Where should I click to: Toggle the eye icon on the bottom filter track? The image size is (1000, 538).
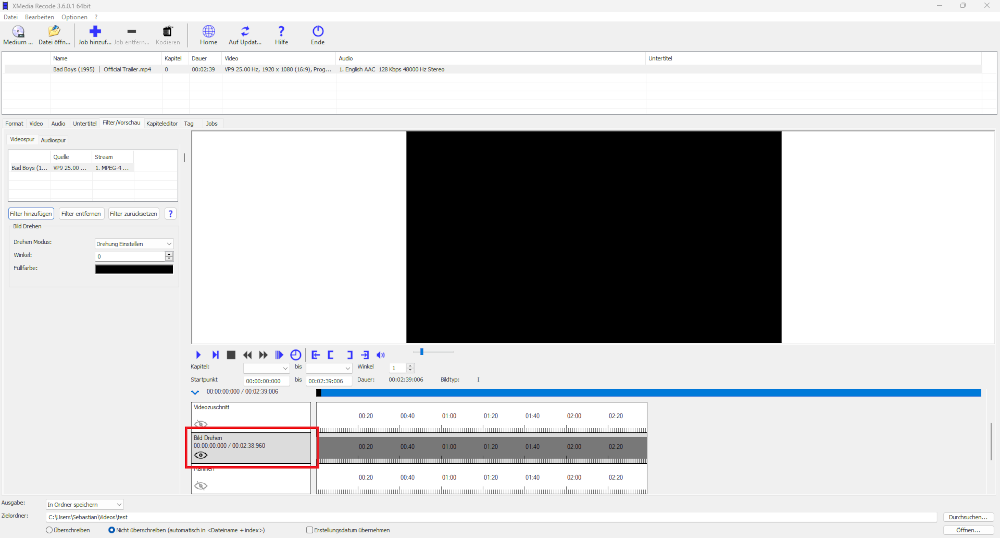[x=201, y=486]
